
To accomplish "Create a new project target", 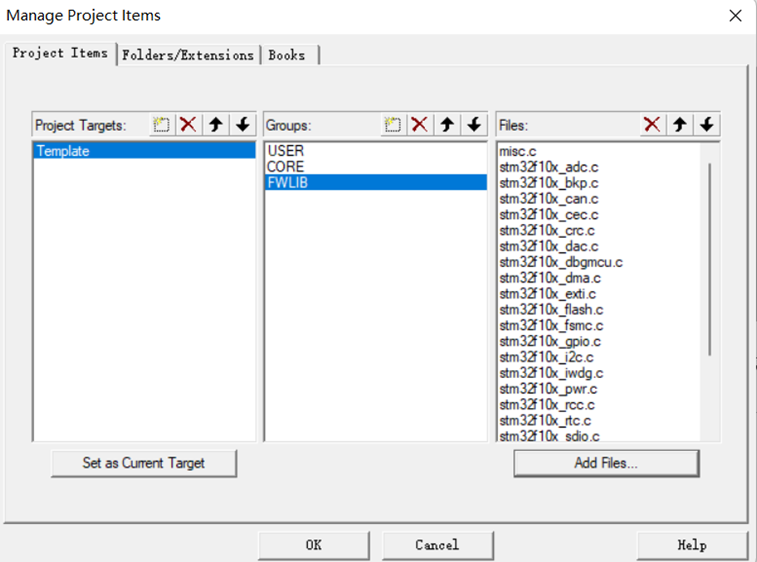I will (161, 125).
